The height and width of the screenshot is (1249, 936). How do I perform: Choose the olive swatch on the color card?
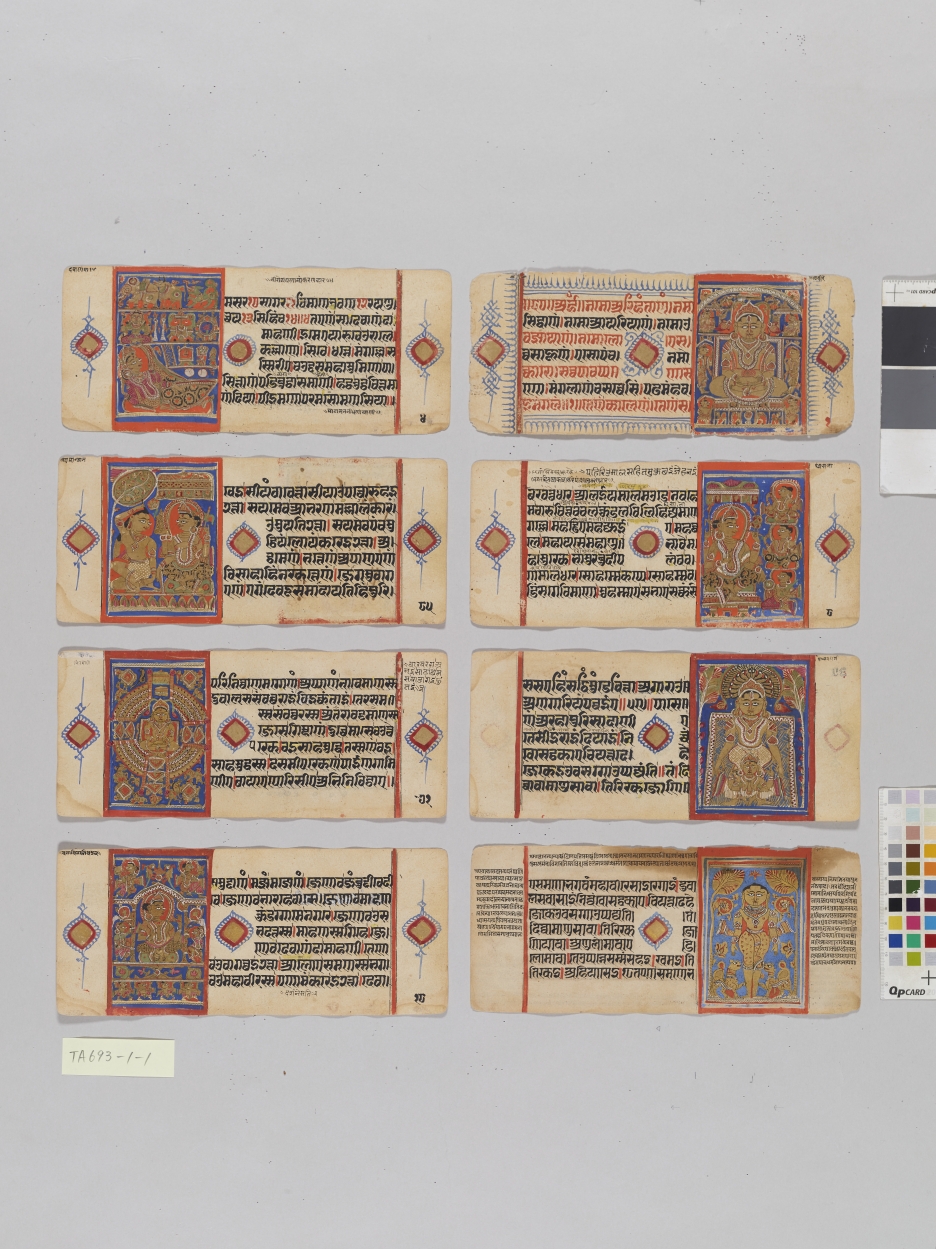[913, 869]
